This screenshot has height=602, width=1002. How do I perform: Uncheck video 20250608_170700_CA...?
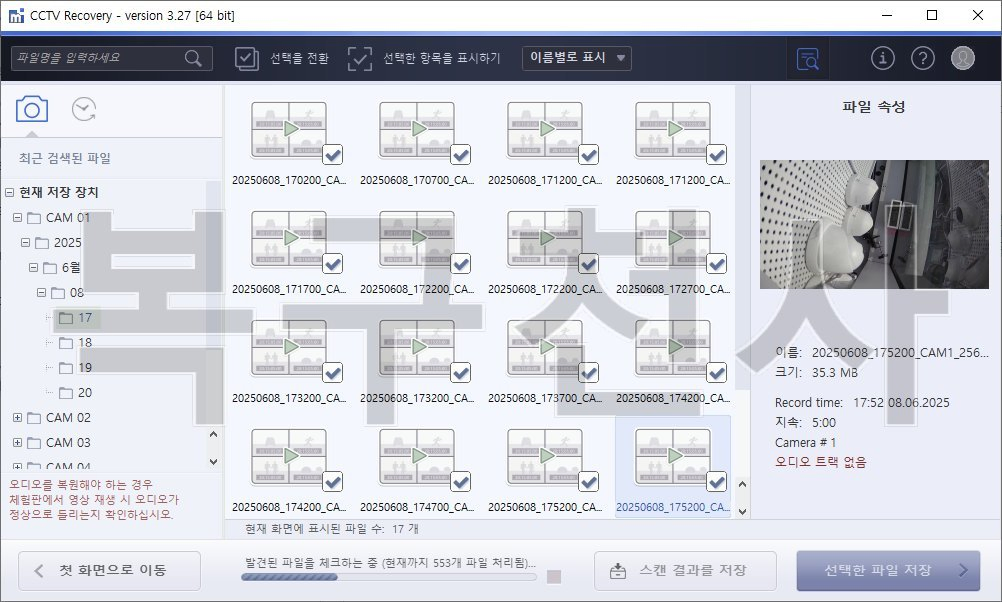(461, 154)
